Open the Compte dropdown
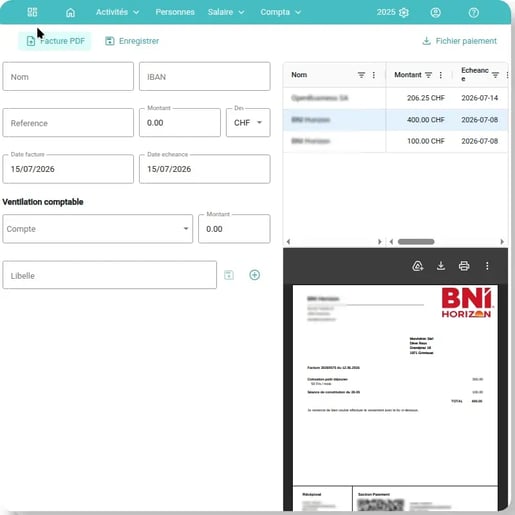This screenshot has width=515, height=515. tap(98, 229)
